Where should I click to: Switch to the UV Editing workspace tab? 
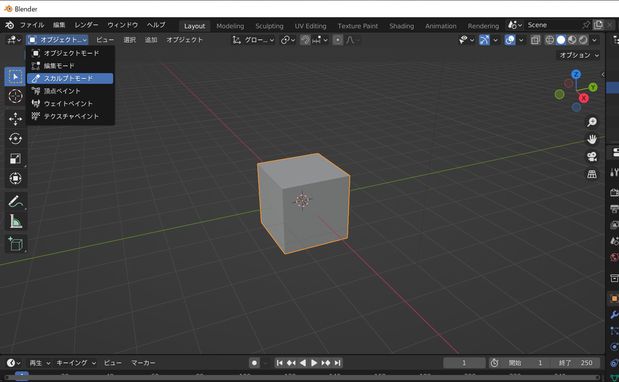coord(310,26)
